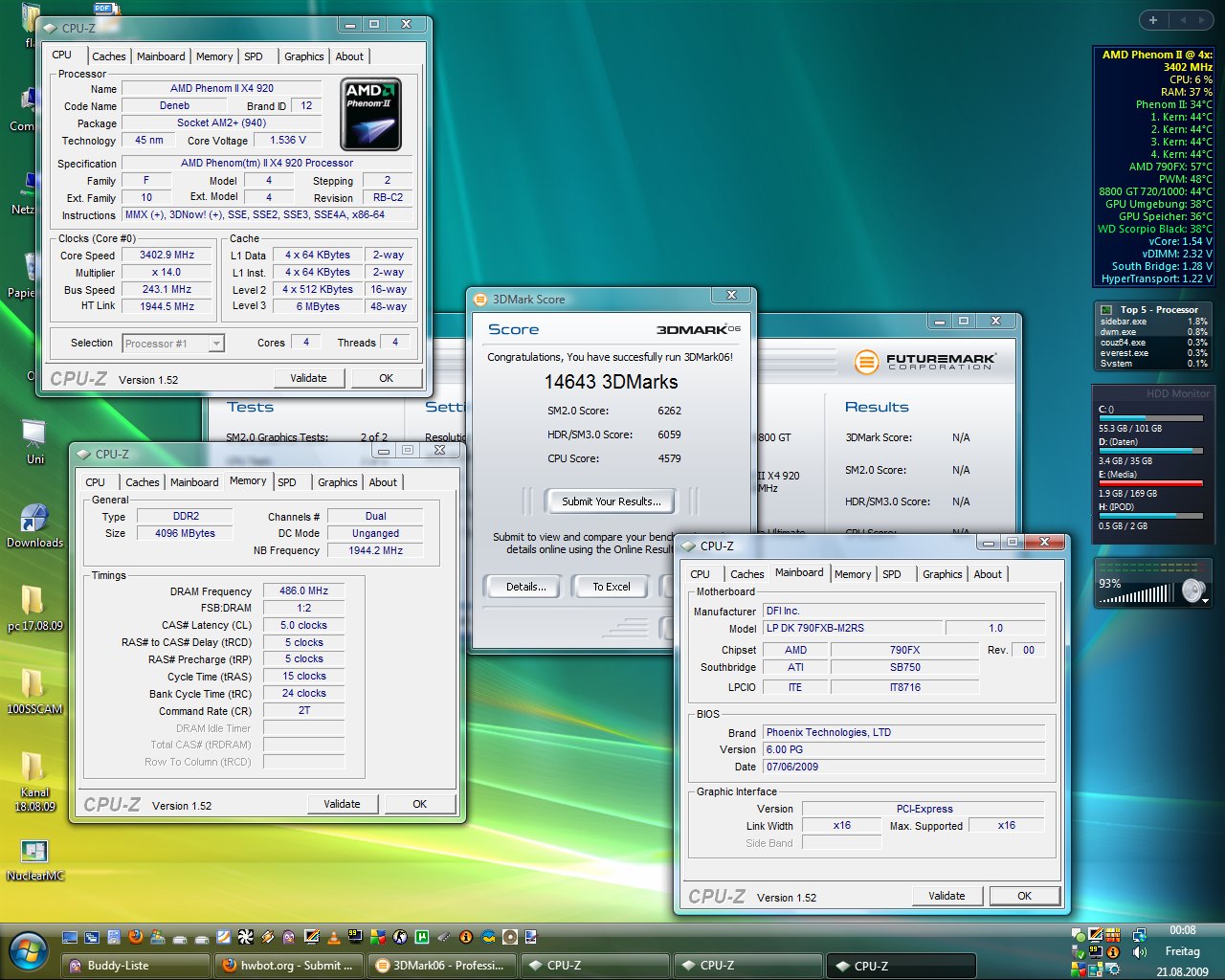The width and height of the screenshot is (1225, 980).
Task: Click the Code Name value Deneb
Action: click(x=174, y=105)
